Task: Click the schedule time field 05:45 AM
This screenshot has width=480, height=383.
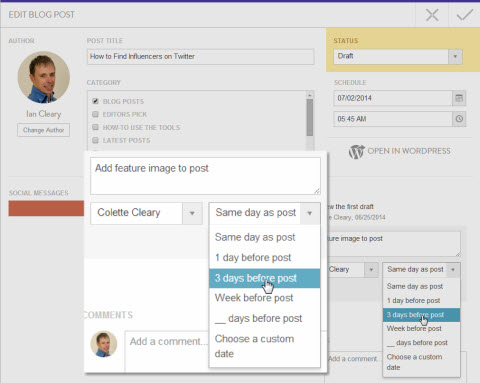Action: tap(393, 119)
